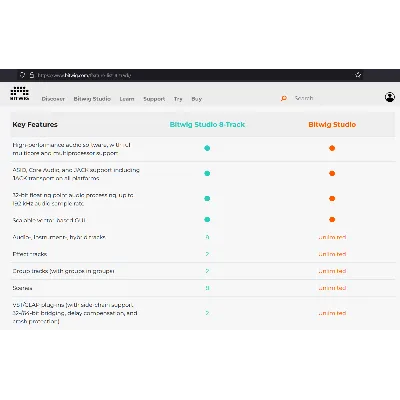Open the Learn menu
This screenshot has width=400, height=400.
127,99
